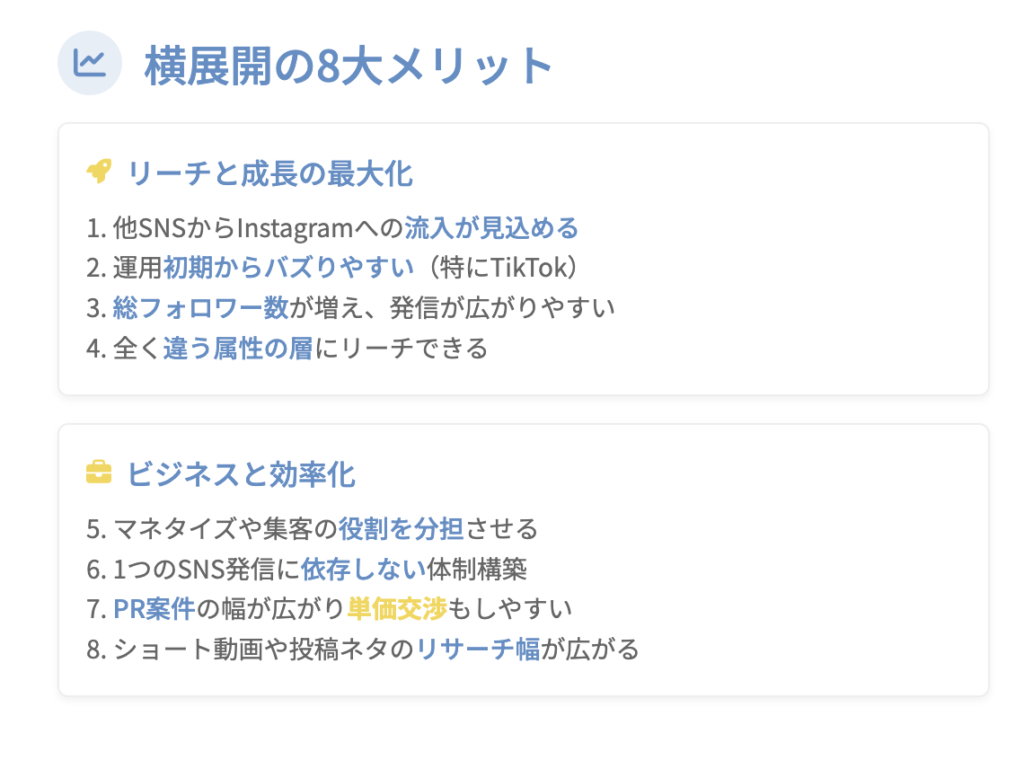Click the yellow rocket icon

pos(98,172)
